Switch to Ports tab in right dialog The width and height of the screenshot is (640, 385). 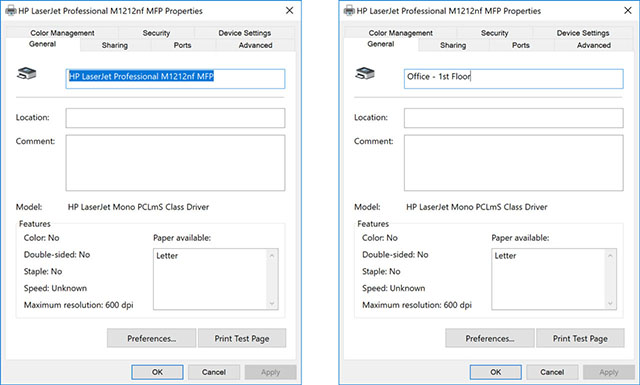click(x=521, y=45)
